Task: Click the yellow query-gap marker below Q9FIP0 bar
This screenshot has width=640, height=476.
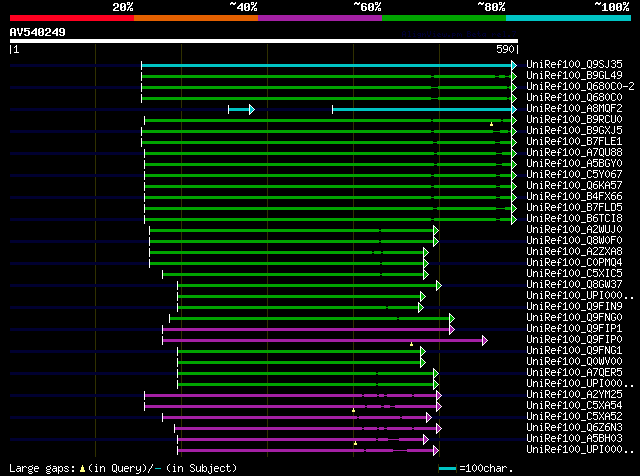Action: coord(411,344)
